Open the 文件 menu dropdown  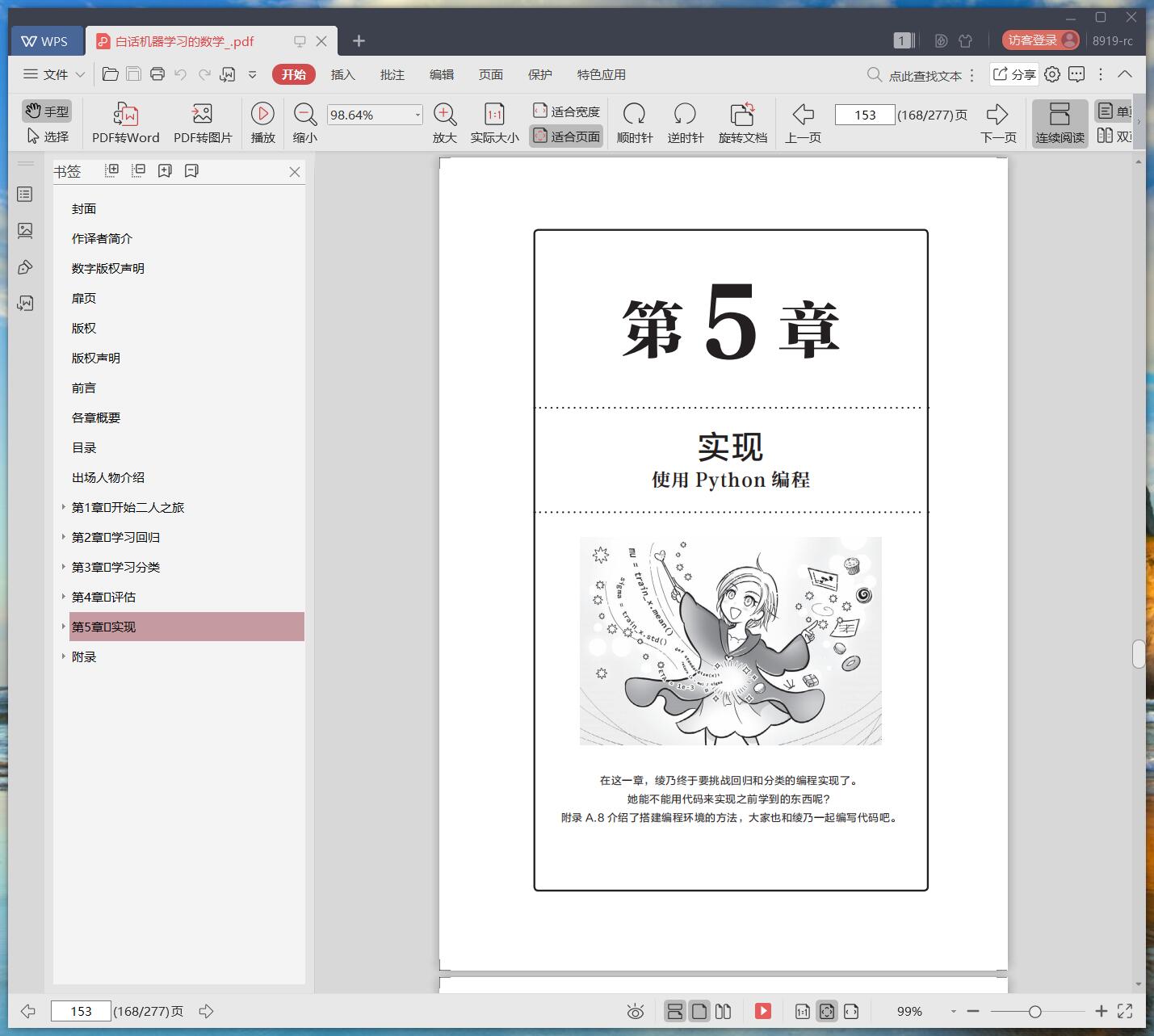pyautogui.click(x=54, y=74)
